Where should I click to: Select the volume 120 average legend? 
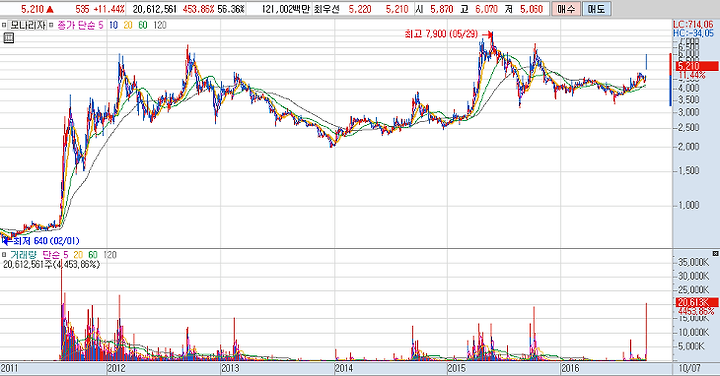(110, 255)
